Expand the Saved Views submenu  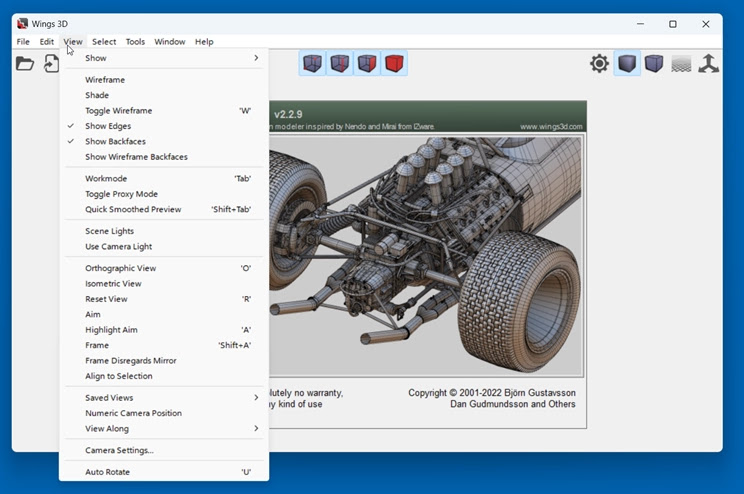164,398
